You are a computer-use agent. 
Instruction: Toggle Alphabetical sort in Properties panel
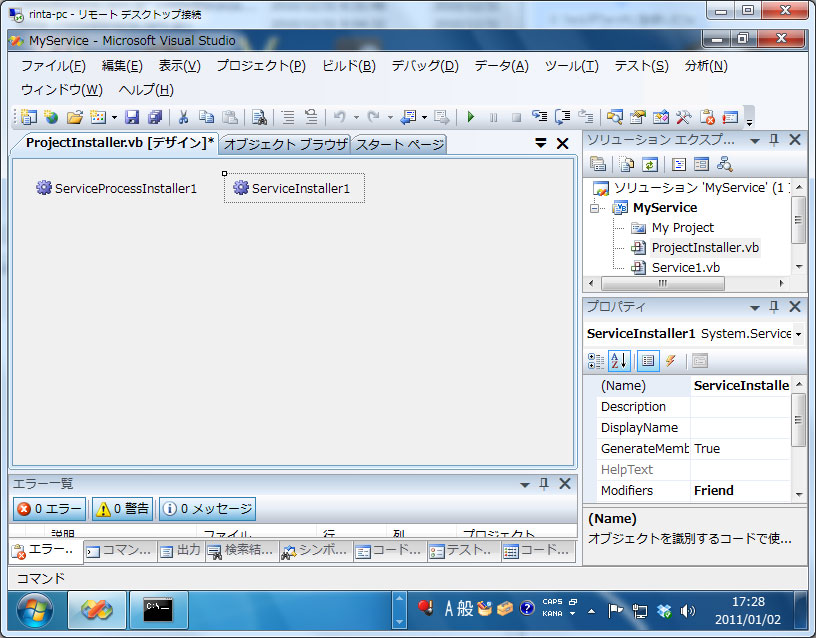[619, 361]
